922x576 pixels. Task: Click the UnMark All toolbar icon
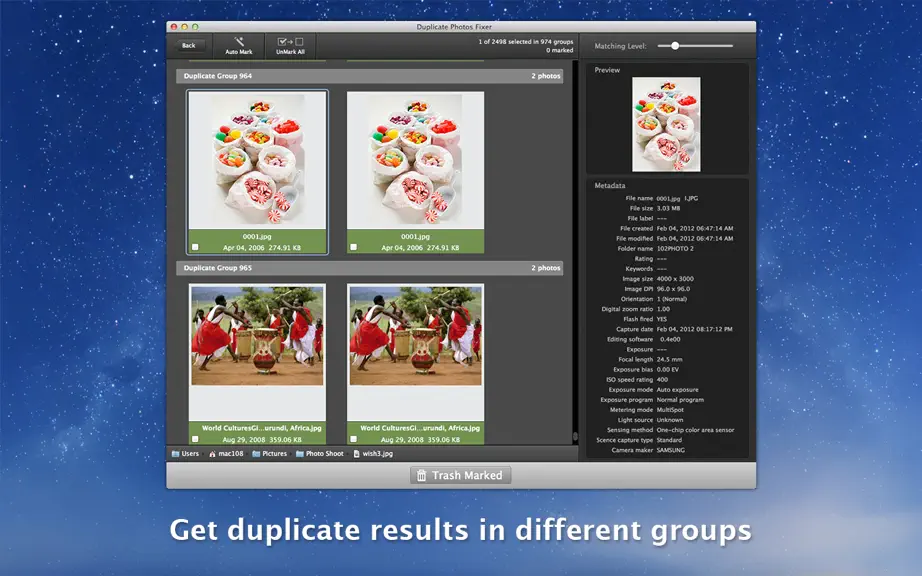[x=290, y=42]
